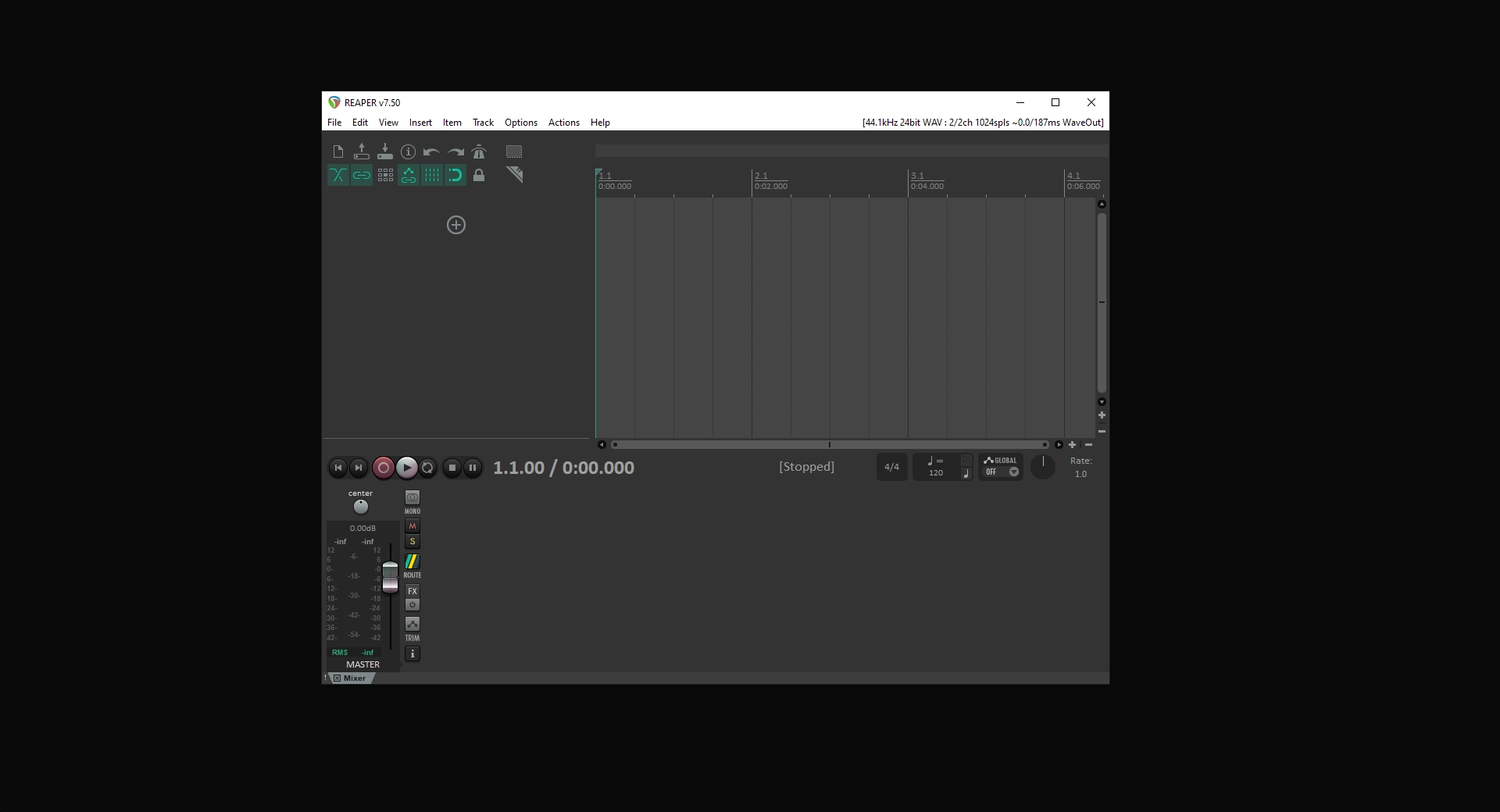Viewport: 1500px width, 812px height.
Task: Open the 4/4 time signature selector
Action: 891,467
